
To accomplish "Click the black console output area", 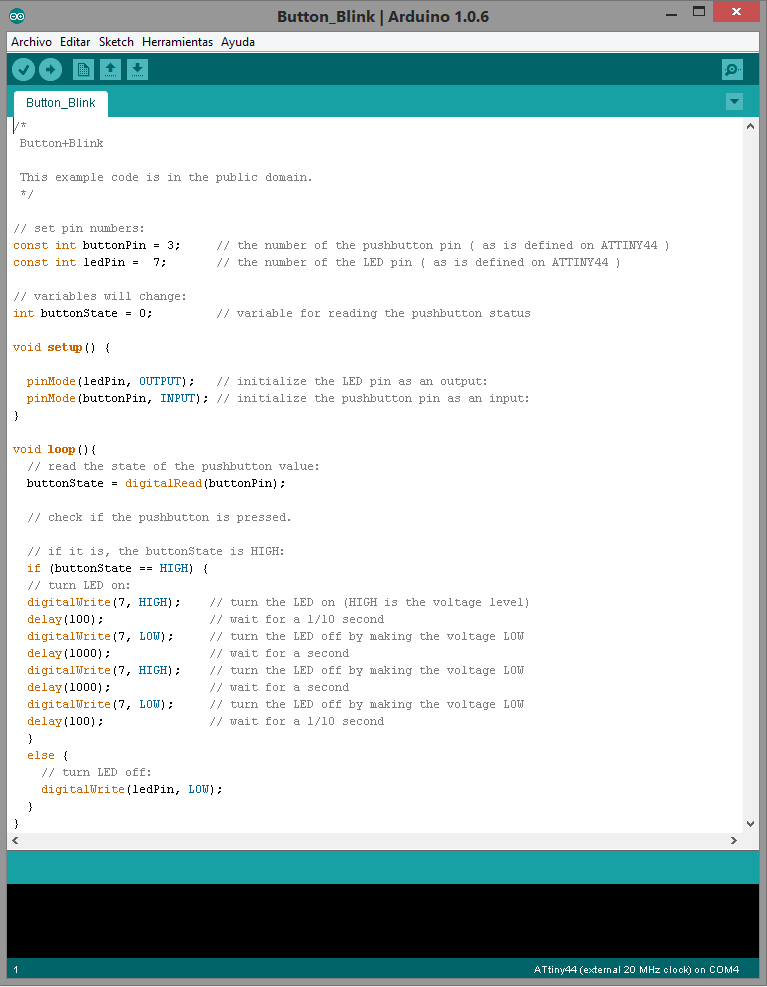I will (x=383, y=921).
